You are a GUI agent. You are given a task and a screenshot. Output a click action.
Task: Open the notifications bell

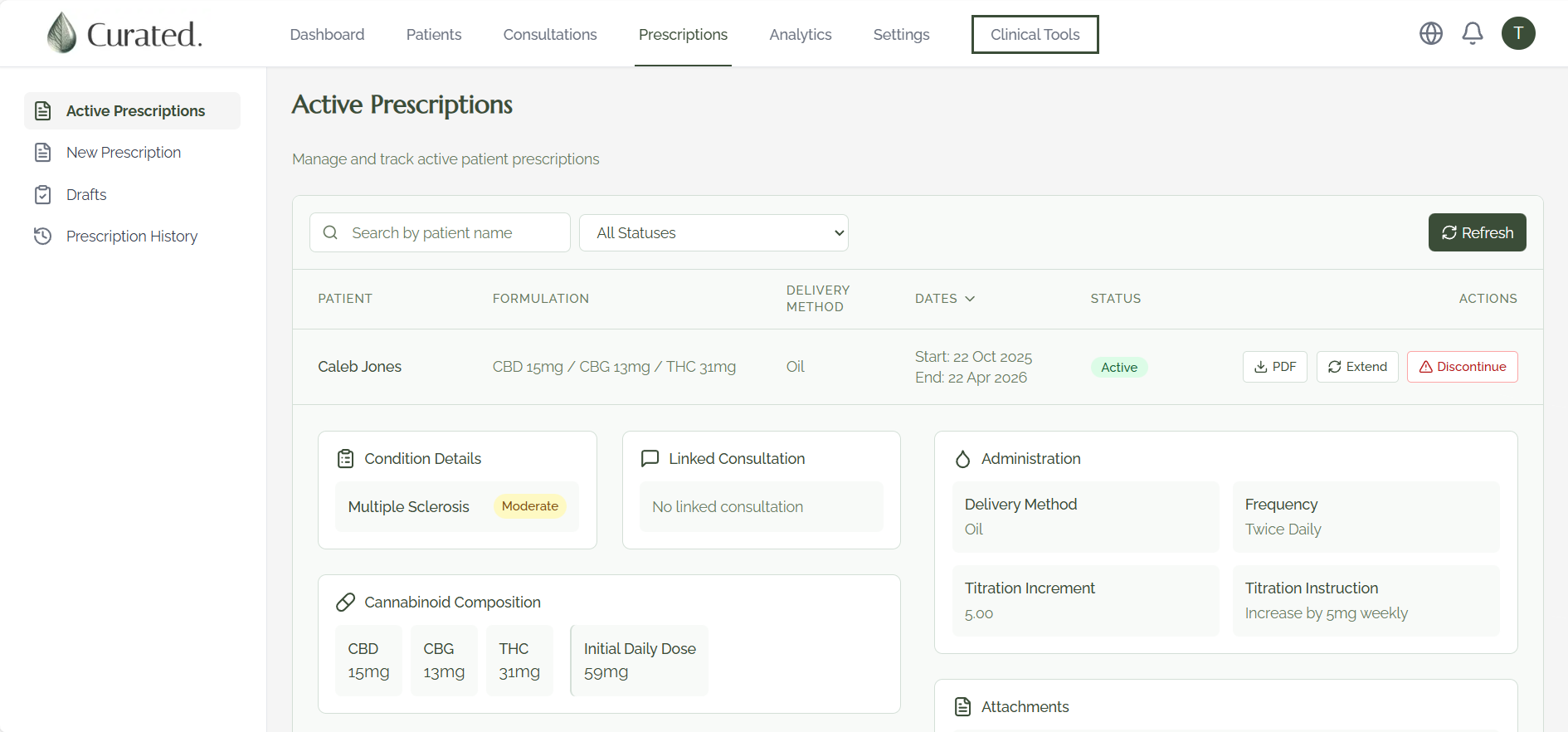(1473, 33)
